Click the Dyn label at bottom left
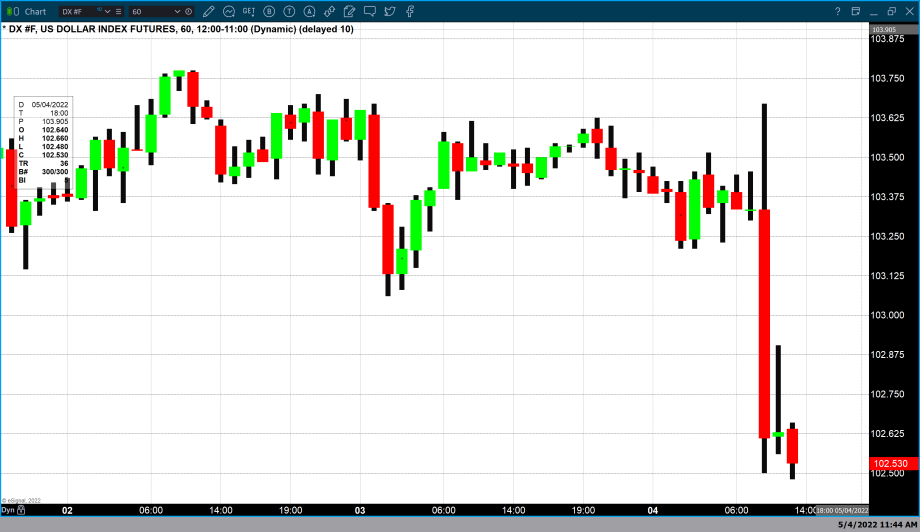Screen dimensions: 920x532 click(8, 510)
